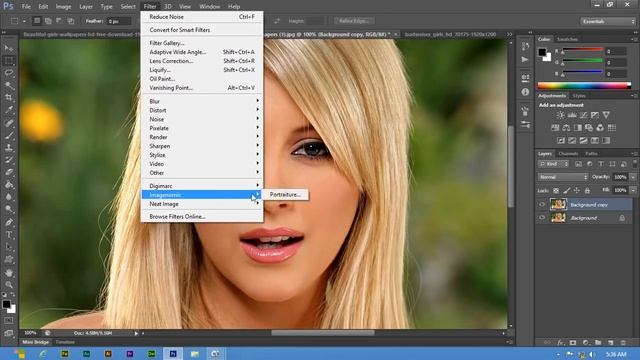Choose Filter Gallery menu item
640x360 pixels.
(202, 43)
